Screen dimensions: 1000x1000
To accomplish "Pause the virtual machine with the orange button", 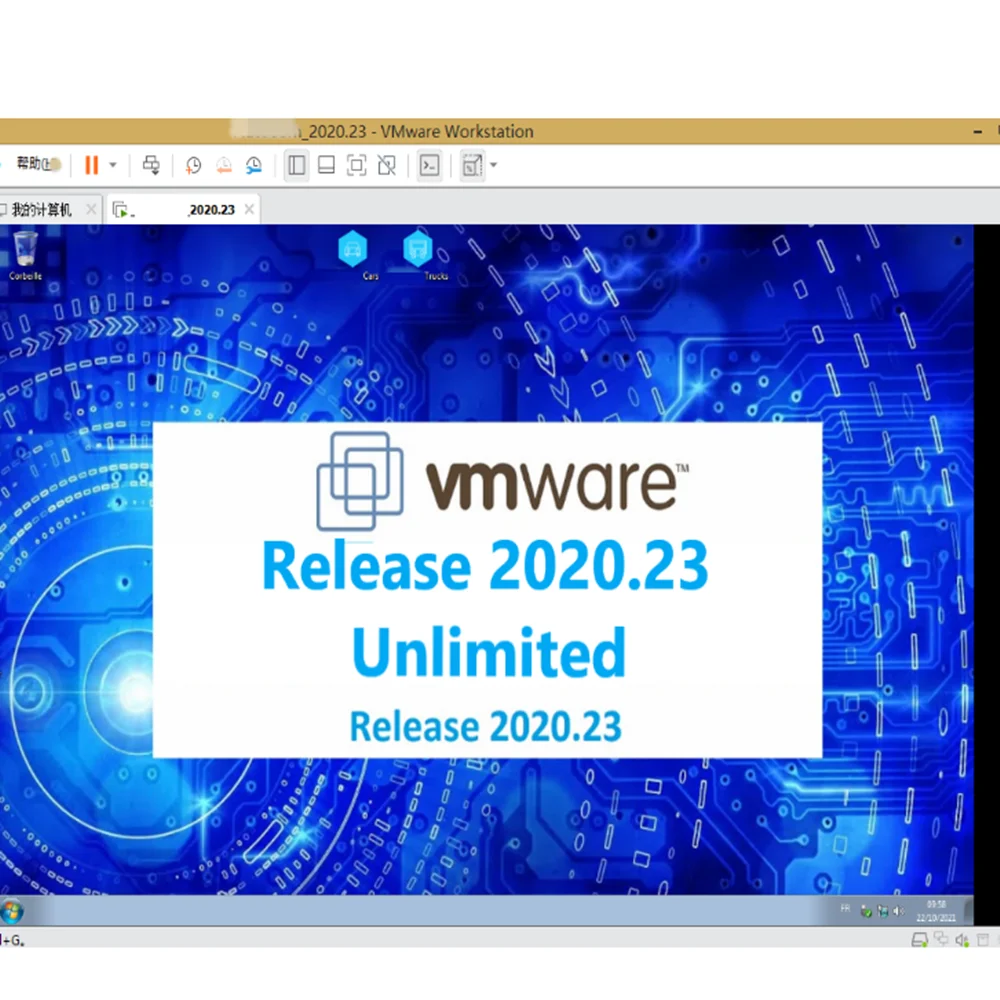I will [92, 165].
